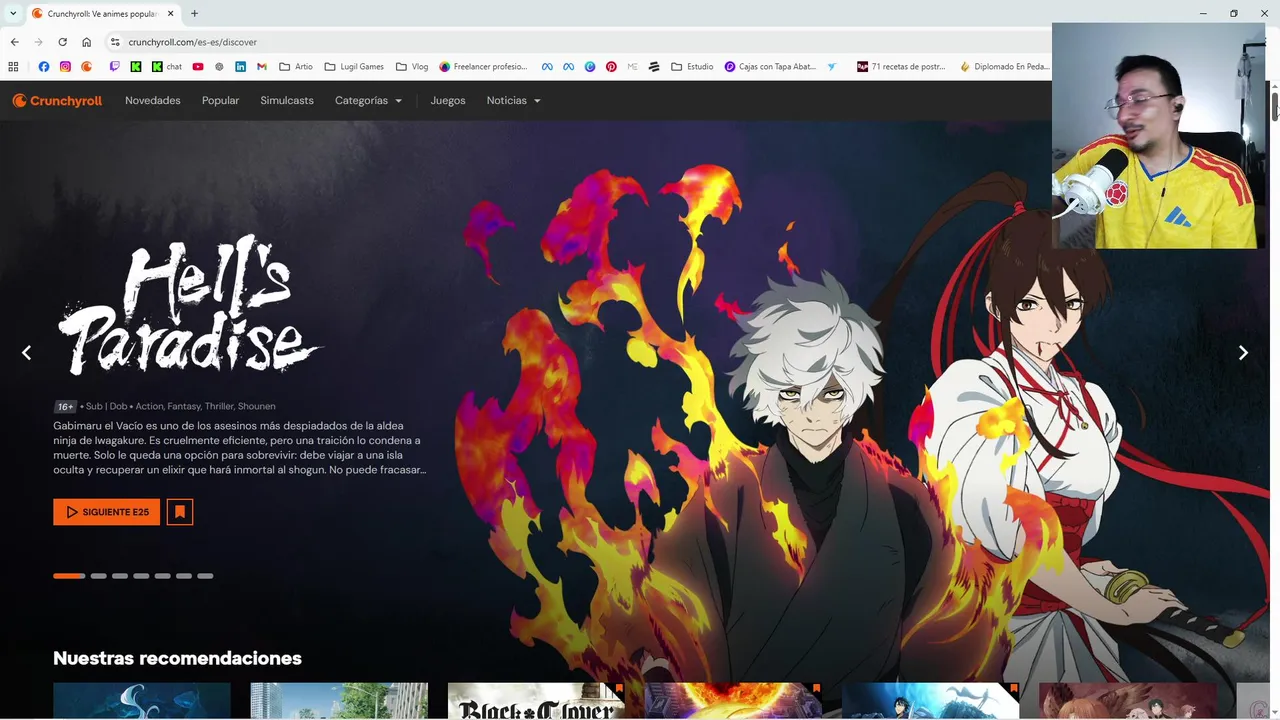Open the Instagram bookmark

click(65, 67)
